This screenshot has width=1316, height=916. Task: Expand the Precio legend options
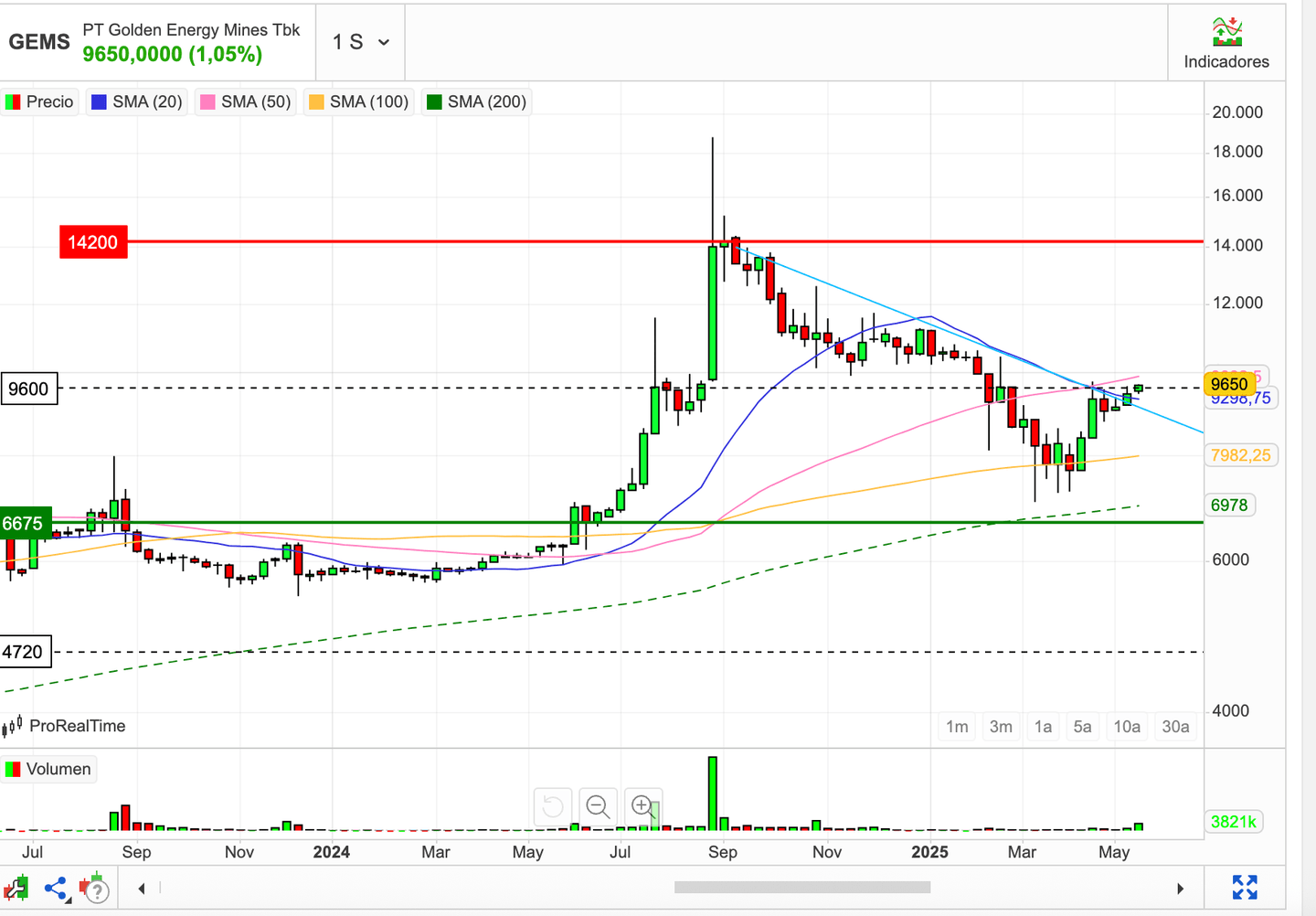40,101
